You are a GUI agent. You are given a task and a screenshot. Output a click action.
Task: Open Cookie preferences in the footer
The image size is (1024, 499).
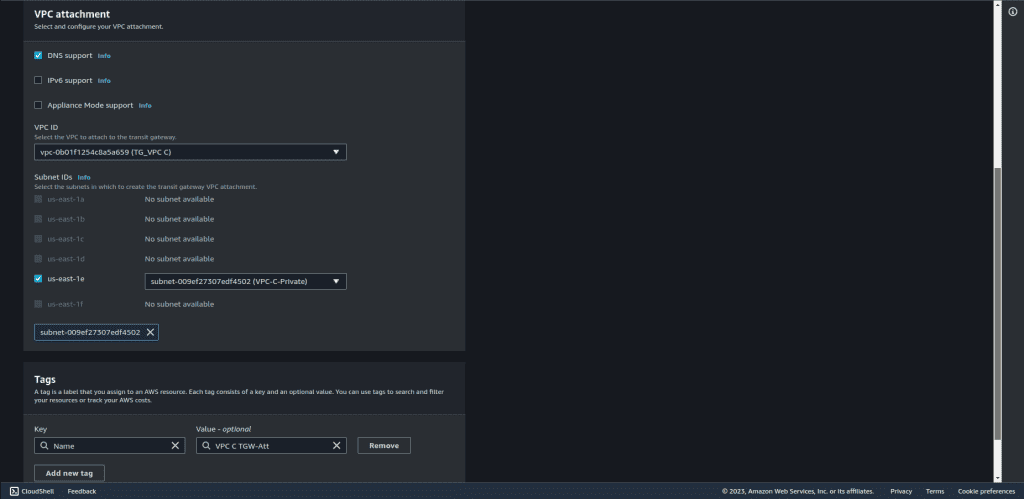click(986, 491)
